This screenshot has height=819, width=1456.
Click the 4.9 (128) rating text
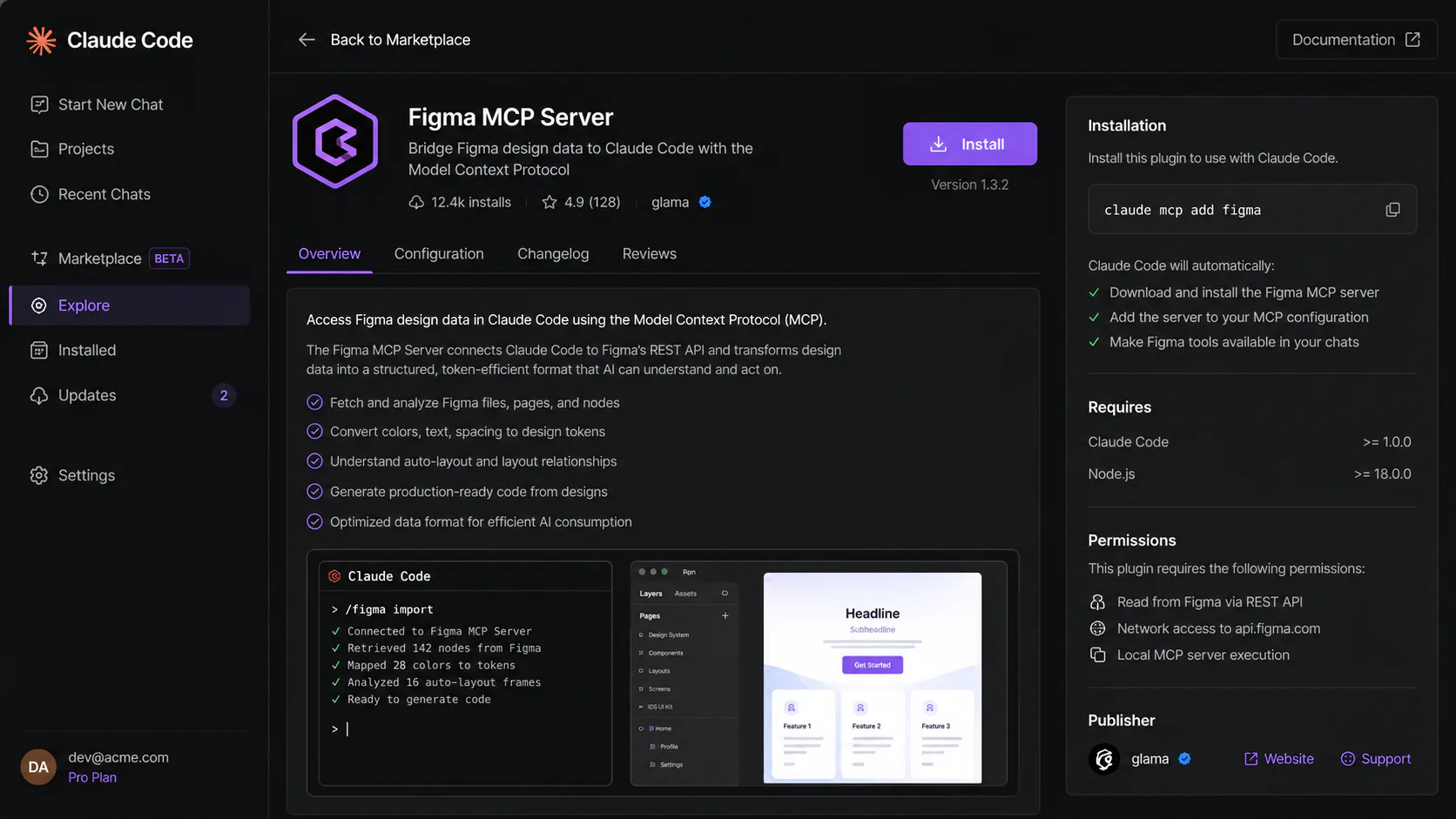pos(592,202)
